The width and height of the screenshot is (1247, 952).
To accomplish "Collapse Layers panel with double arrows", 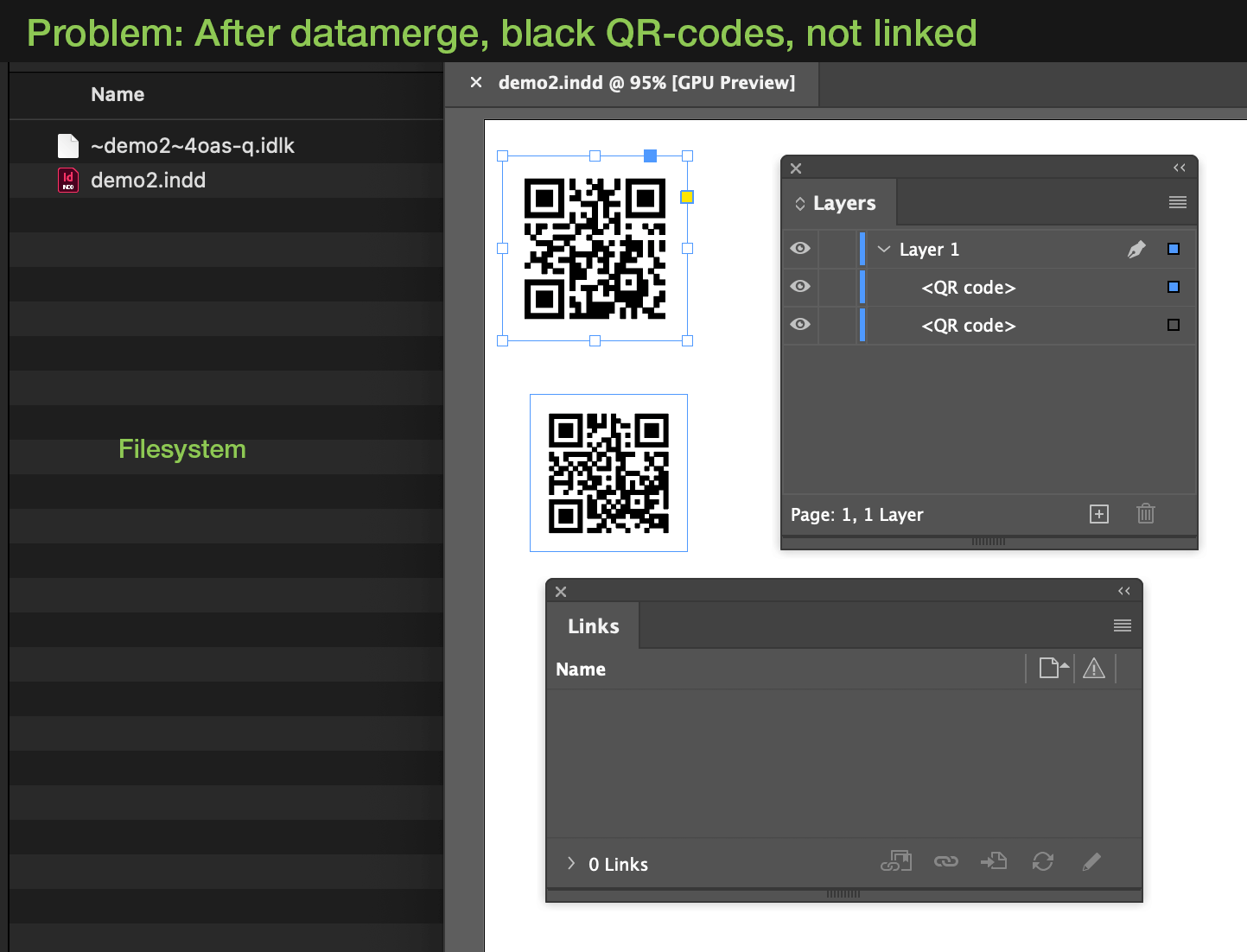I will point(1179,168).
